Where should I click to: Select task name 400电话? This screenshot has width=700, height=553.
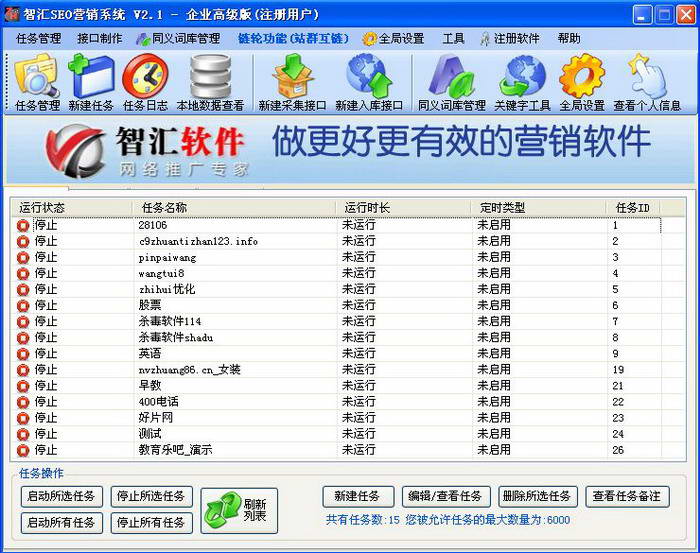point(158,402)
